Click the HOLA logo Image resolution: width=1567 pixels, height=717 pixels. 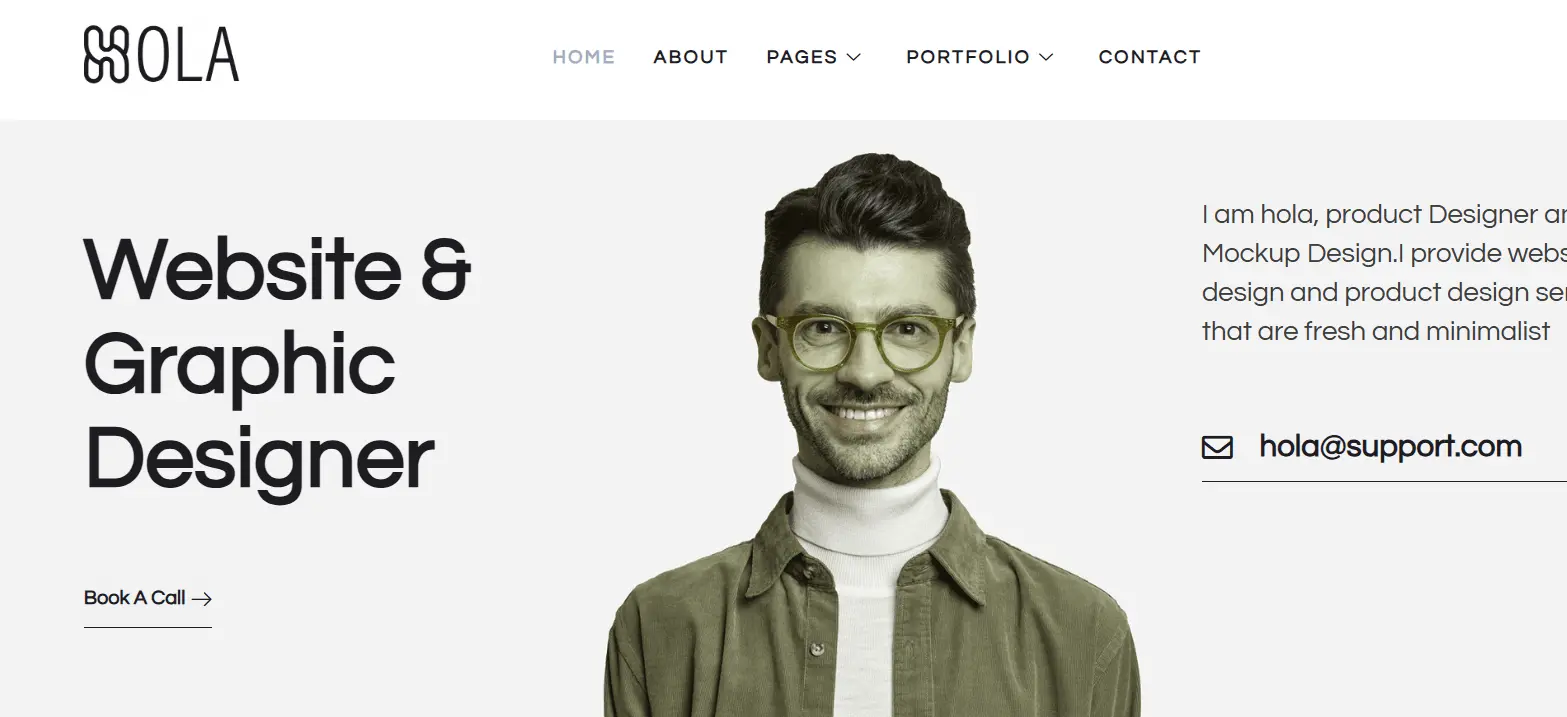coord(161,55)
